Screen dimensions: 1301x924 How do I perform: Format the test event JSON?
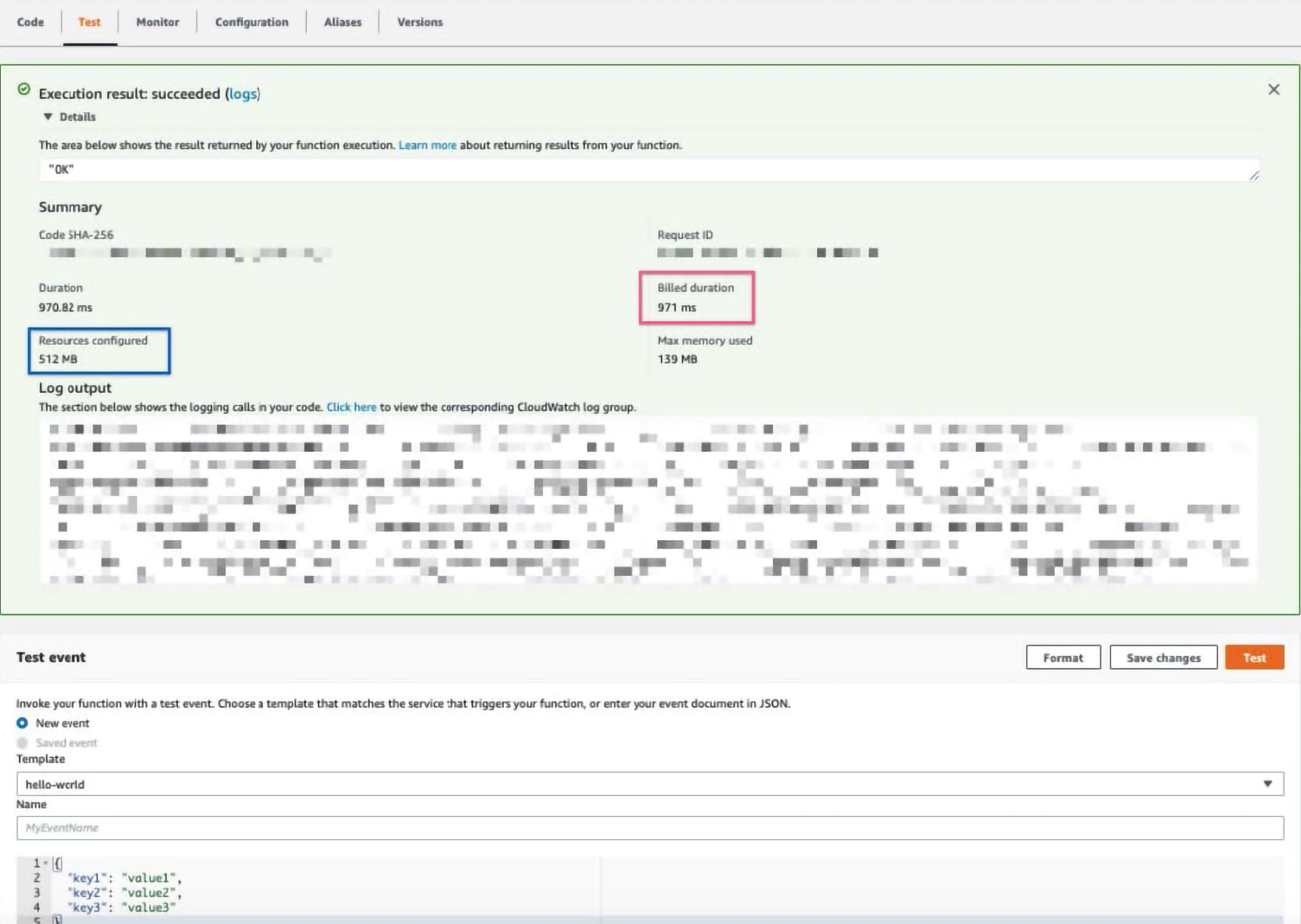(x=1062, y=657)
